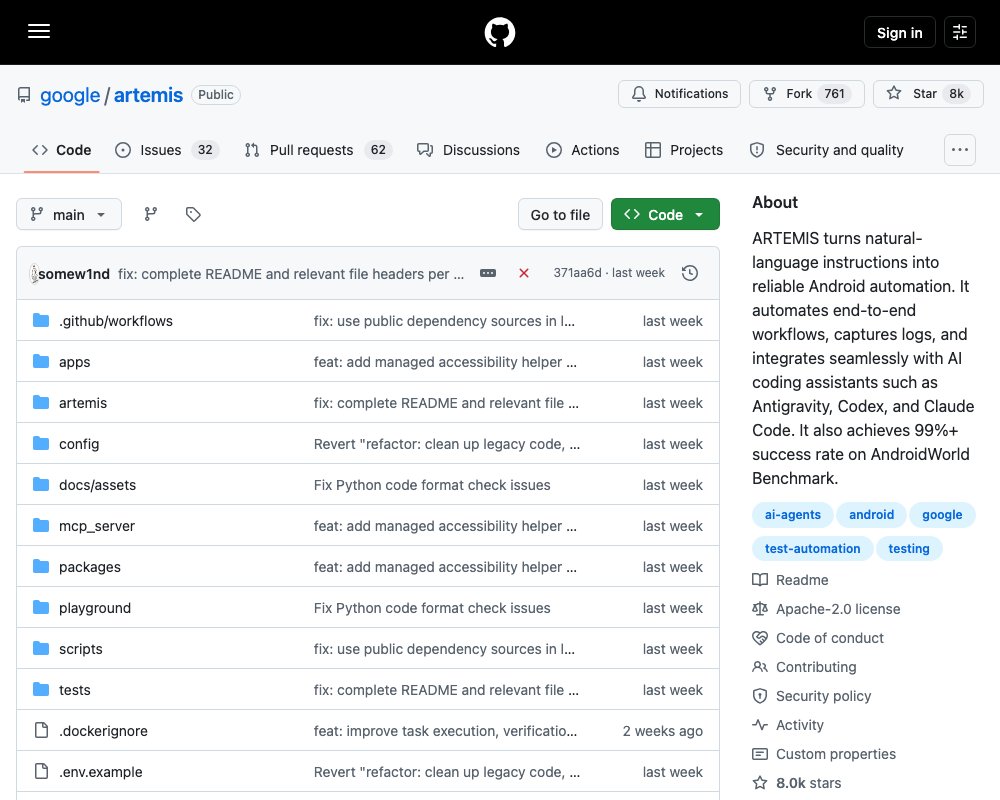
Task: Switch to the Code tab
Action: 62,150
